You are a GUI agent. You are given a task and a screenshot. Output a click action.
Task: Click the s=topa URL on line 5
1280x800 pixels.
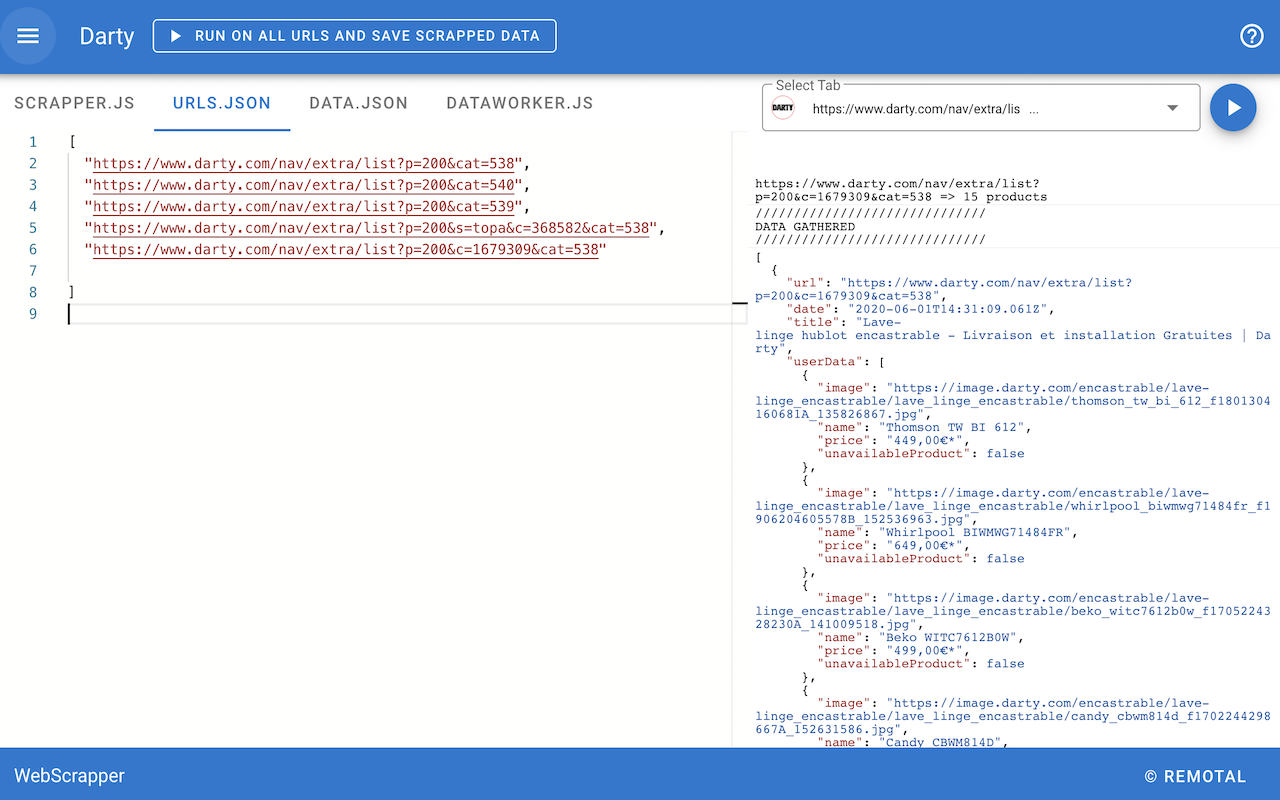click(x=373, y=228)
